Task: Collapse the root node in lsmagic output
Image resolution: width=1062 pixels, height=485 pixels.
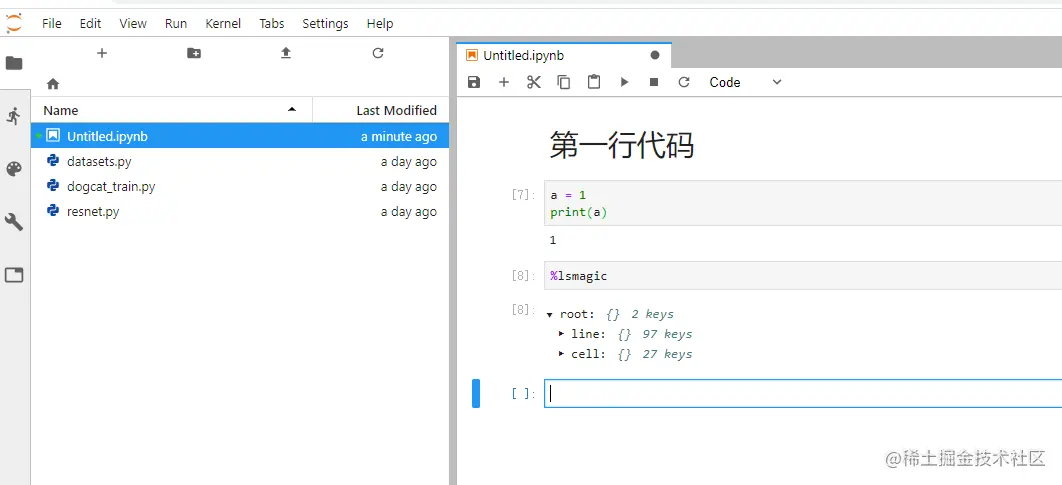Action: [551, 315]
